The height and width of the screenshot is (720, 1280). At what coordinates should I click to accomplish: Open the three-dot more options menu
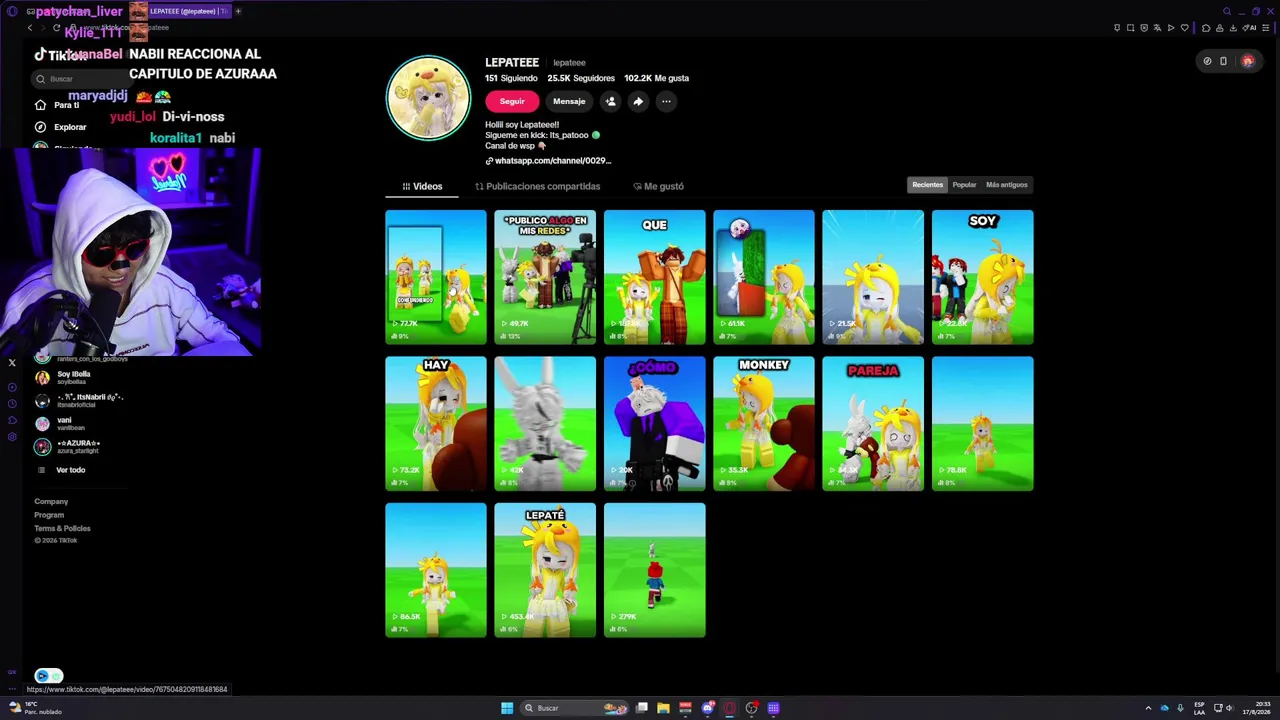(666, 101)
